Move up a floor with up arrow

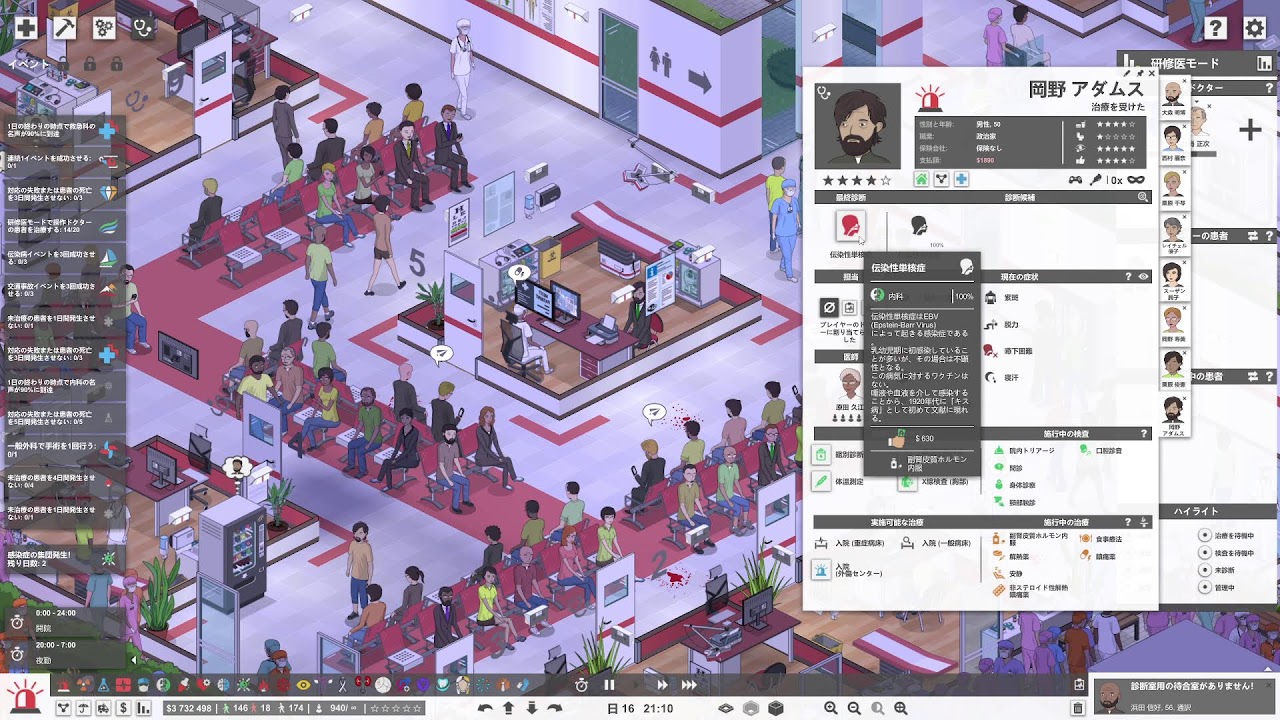point(508,708)
